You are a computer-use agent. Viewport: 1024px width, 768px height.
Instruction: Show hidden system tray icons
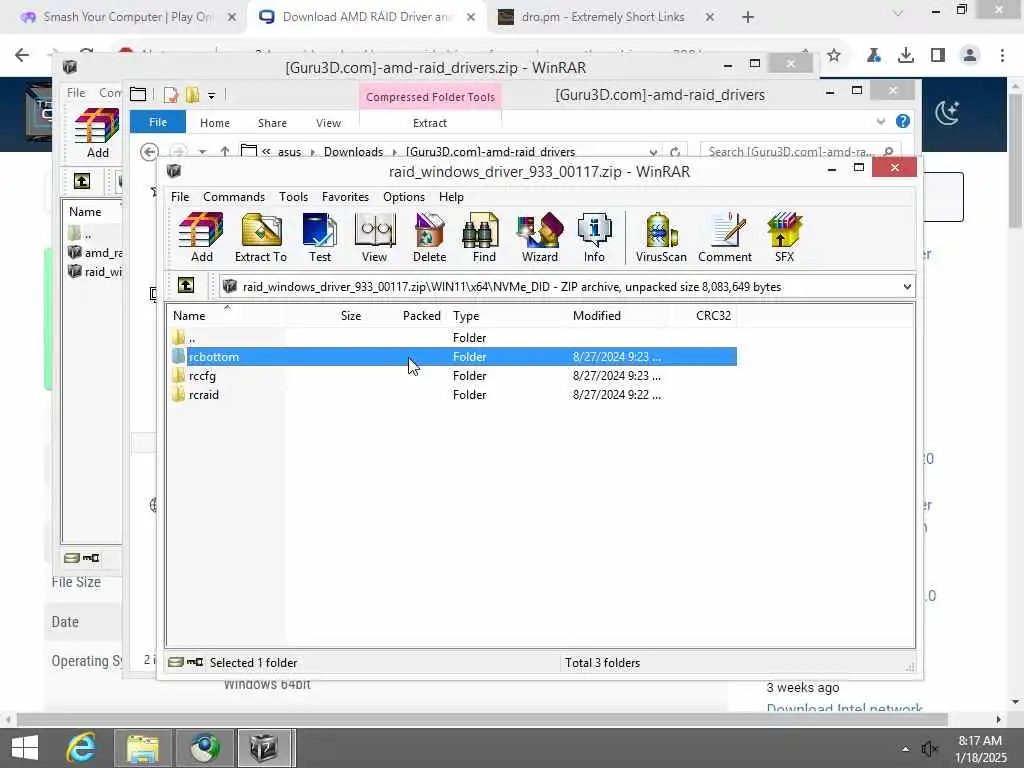click(x=905, y=749)
